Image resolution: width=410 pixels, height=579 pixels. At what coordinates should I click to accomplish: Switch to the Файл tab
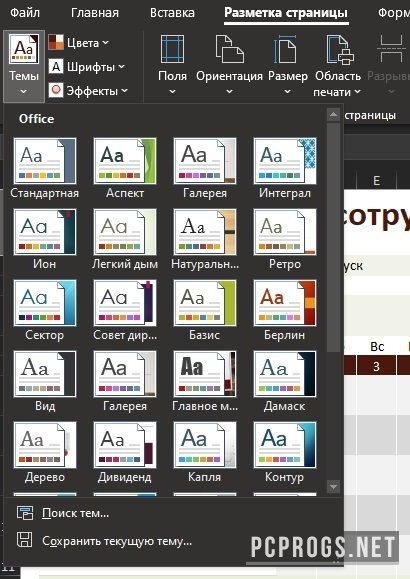click(25, 13)
